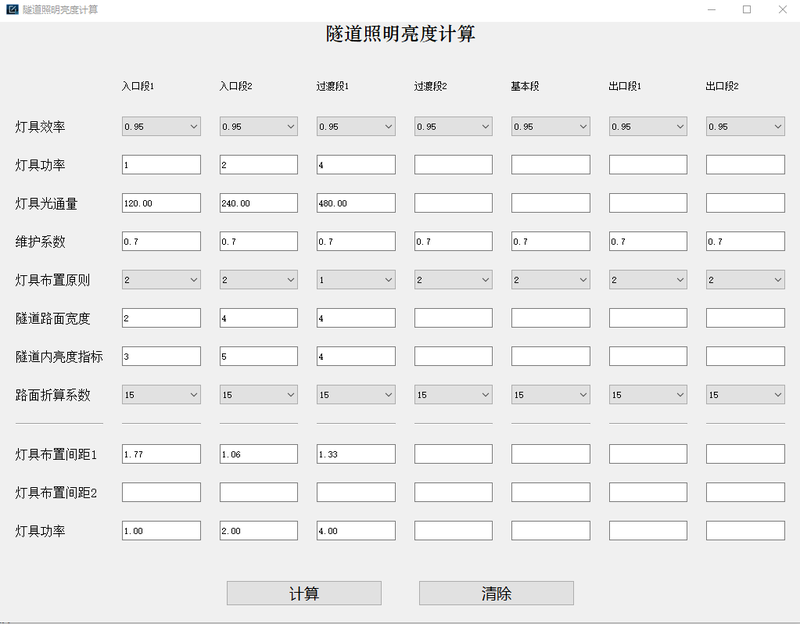Open 灯具效率 dropdown for 过渡段2
Image resolution: width=800 pixels, height=624 pixels.
coord(454,127)
